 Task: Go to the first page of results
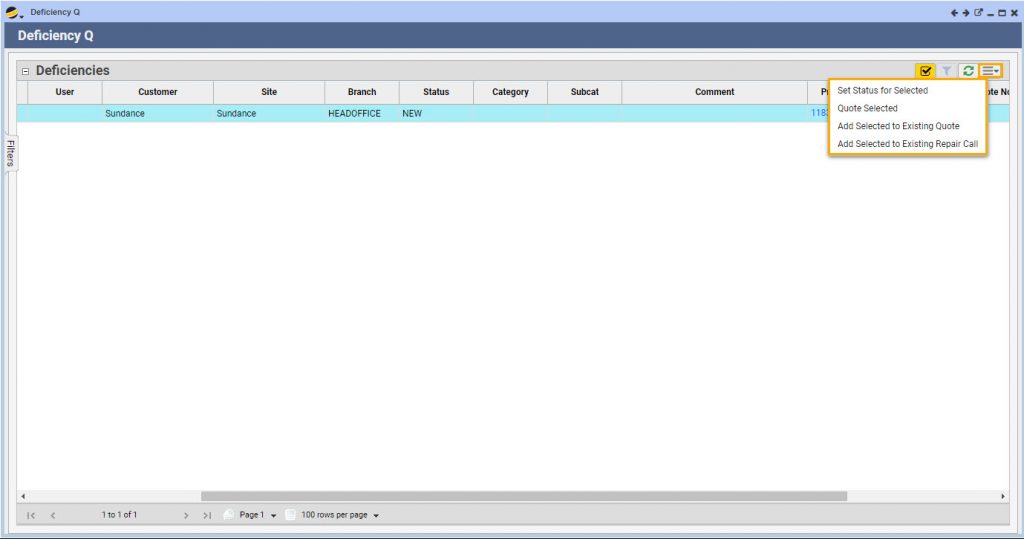(31, 515)
